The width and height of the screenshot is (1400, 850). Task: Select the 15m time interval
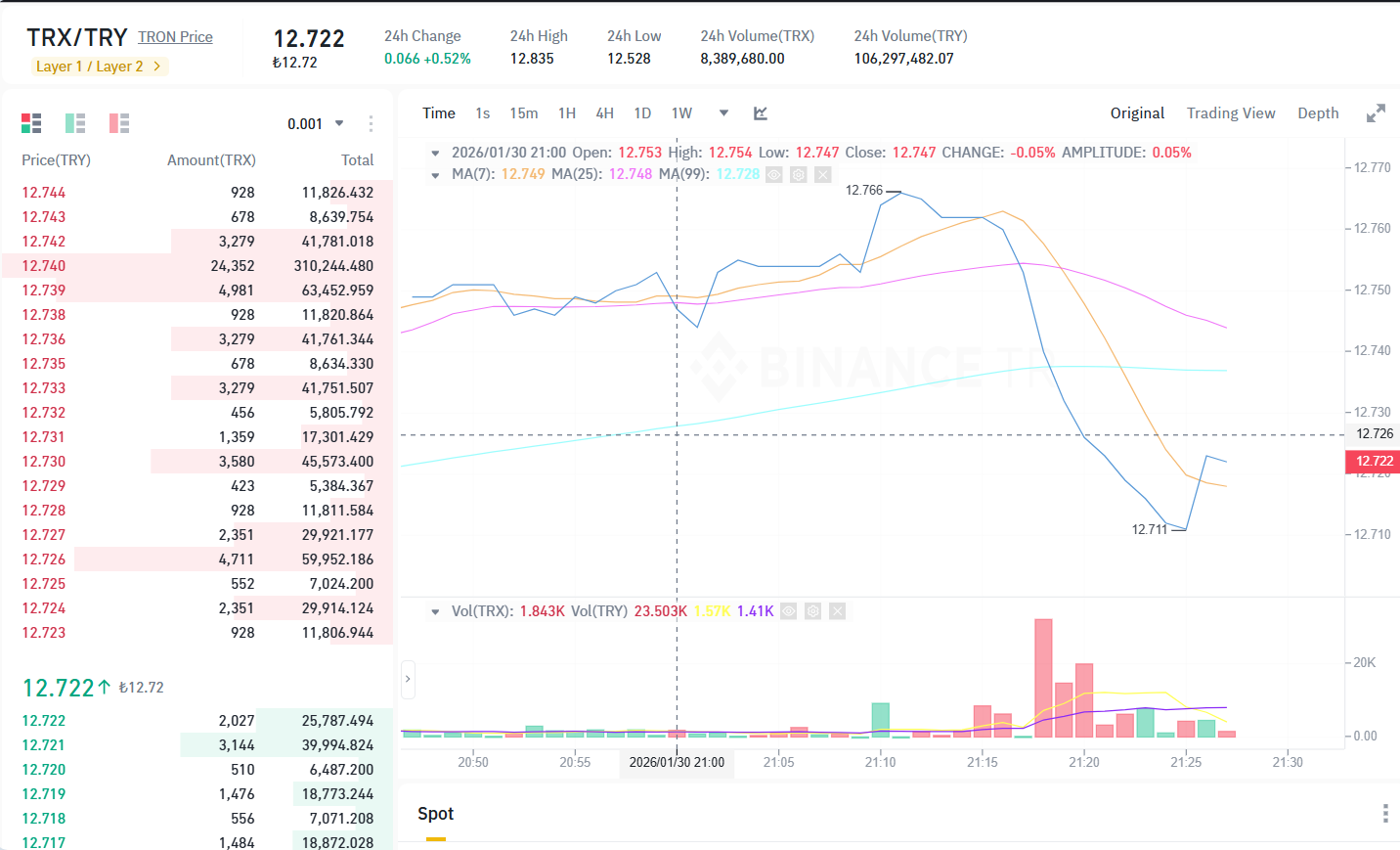(x=524, y=113)
